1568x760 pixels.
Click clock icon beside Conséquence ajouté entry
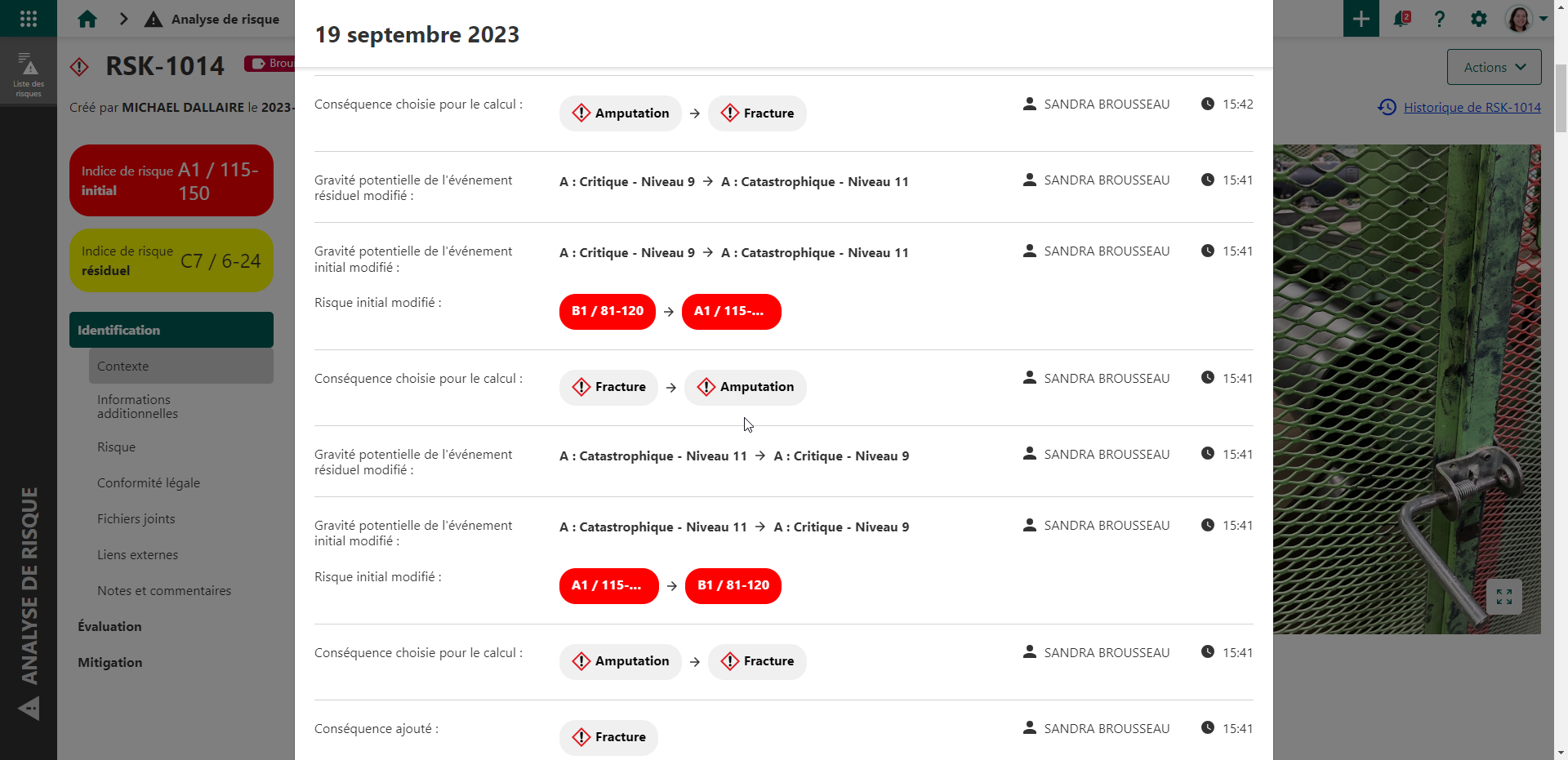(x=1207, y=727)
